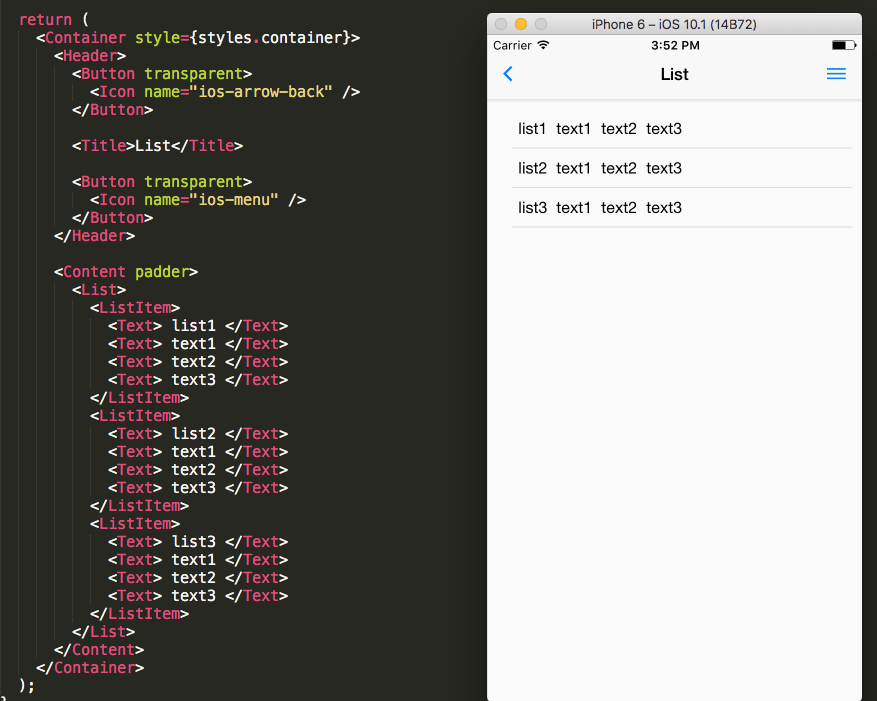The height and width of the screenshot is (701, 877).
Task: Select 'list2' in the second list row
Action: [x=532, y=168]
